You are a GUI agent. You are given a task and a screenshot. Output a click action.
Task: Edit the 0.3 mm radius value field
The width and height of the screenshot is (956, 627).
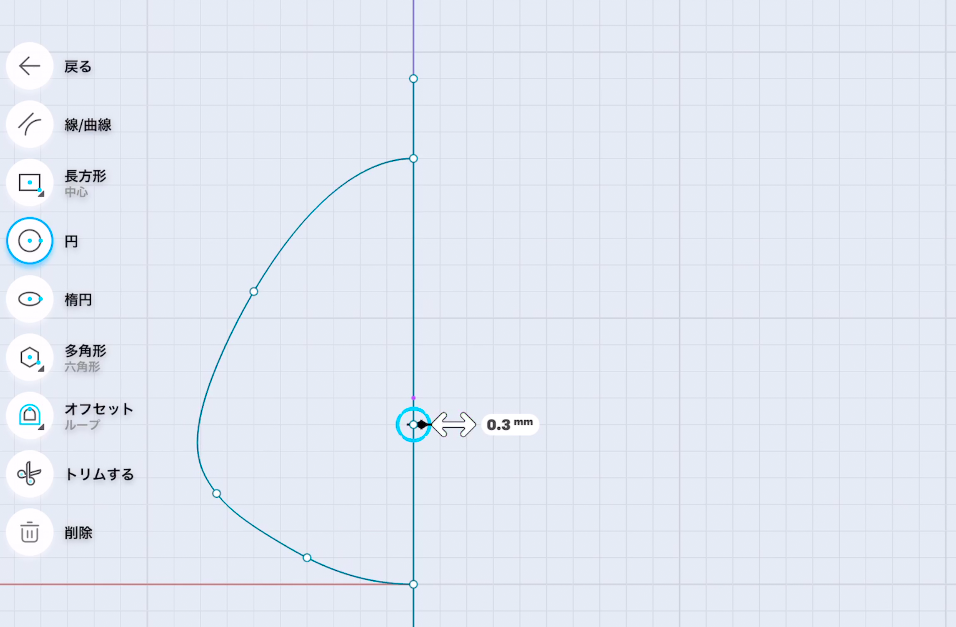510,425
